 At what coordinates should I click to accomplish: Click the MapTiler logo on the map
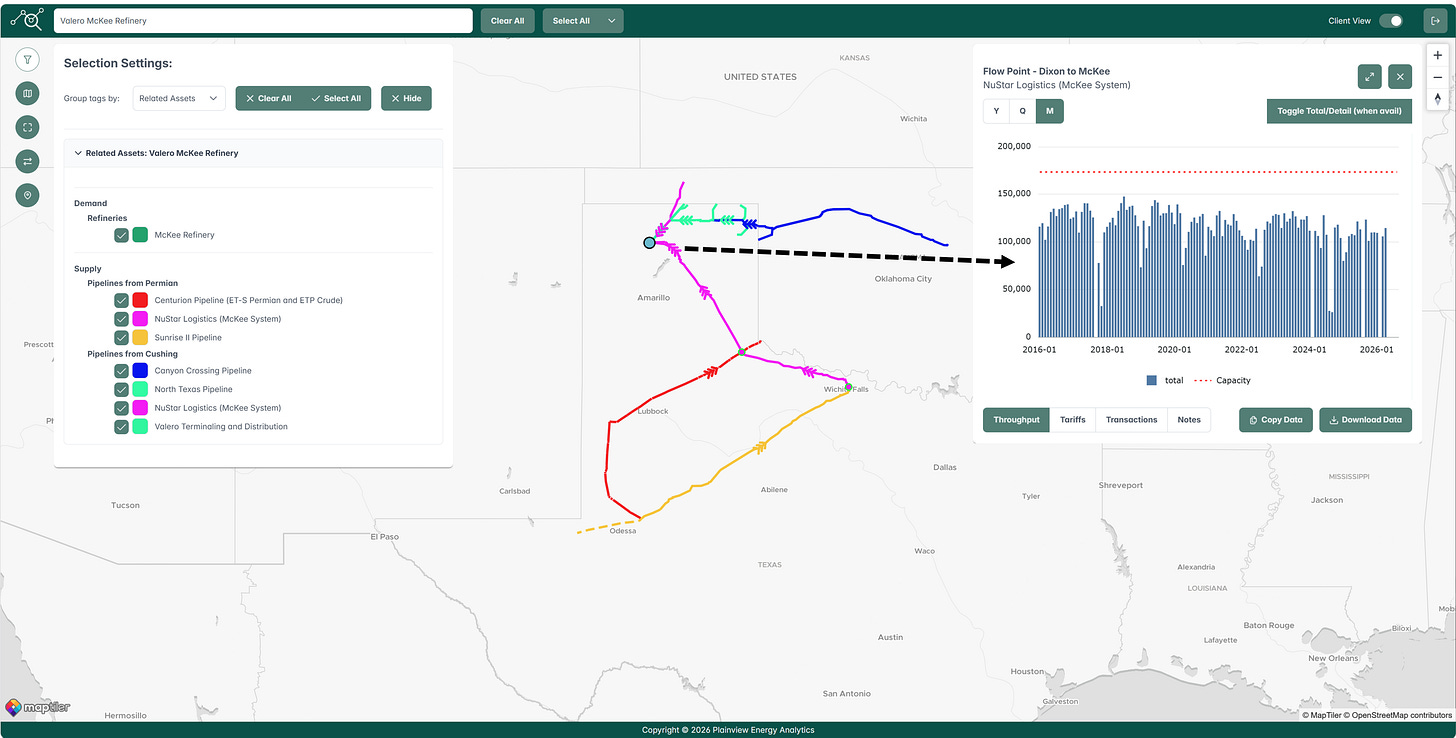(x=38, y=708)
